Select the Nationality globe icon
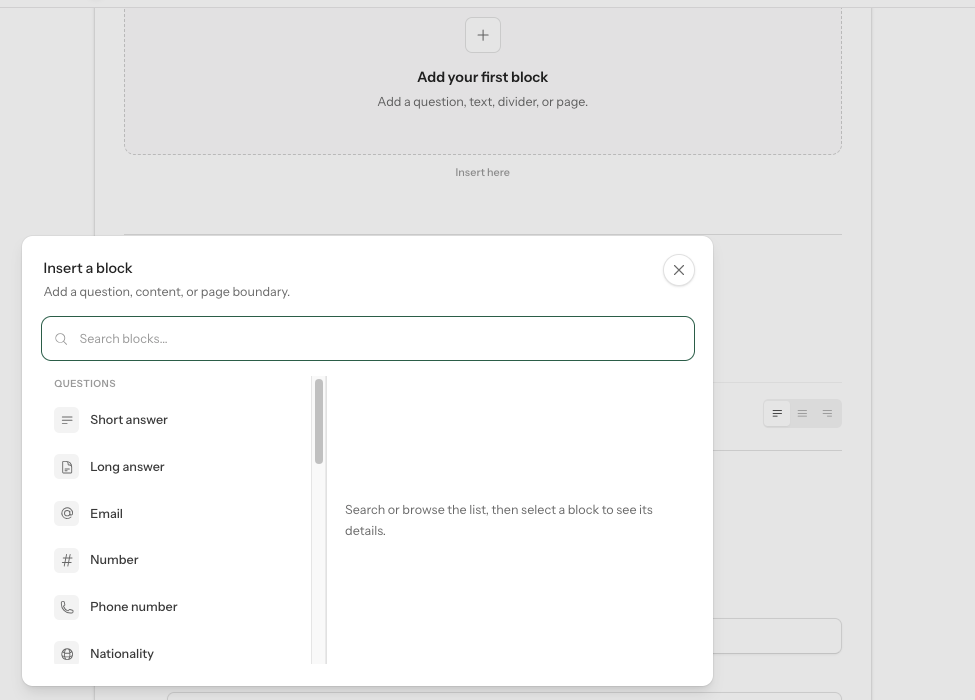Viewport: 975px width, 700px height. [x=67, y=653]
